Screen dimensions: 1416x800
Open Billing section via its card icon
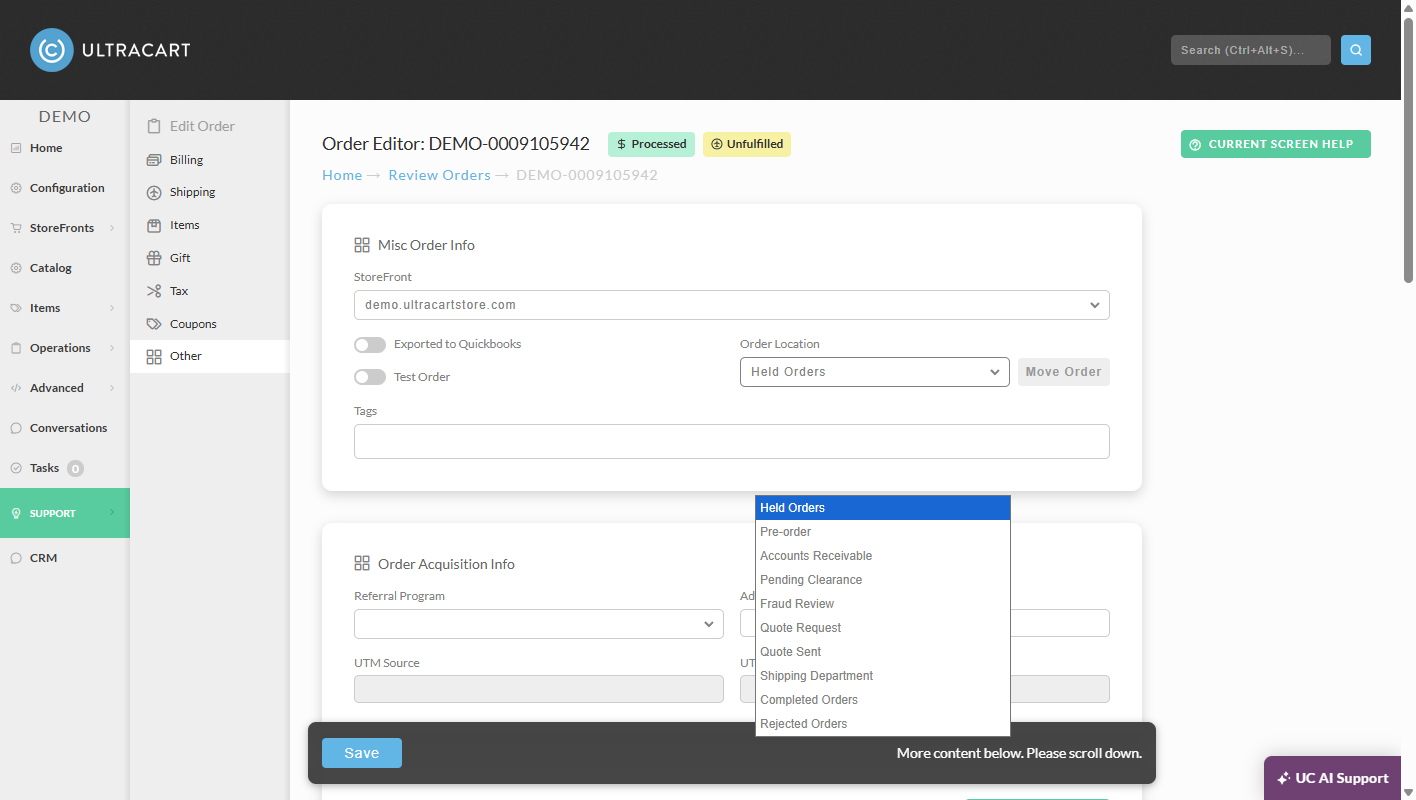coord(153,160)
